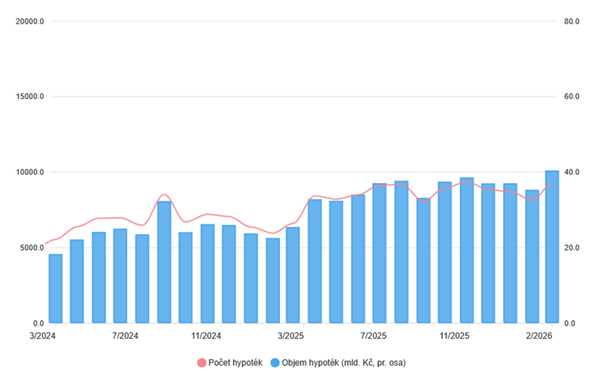602x372 pixels.
Task: Select the 2/2026 bar, the tallest
Action: click(x=552, y=247)
